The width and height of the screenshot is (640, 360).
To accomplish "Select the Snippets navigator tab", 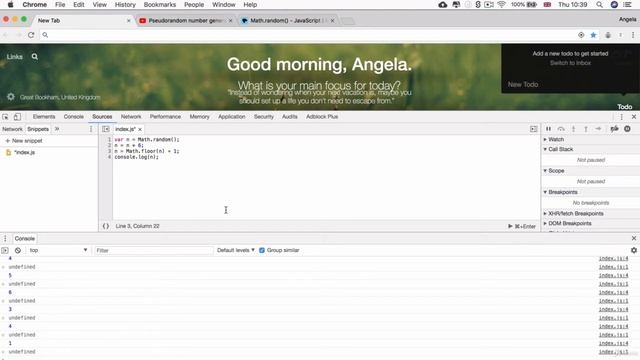I will pyautogui.click(x=38, y=129).
